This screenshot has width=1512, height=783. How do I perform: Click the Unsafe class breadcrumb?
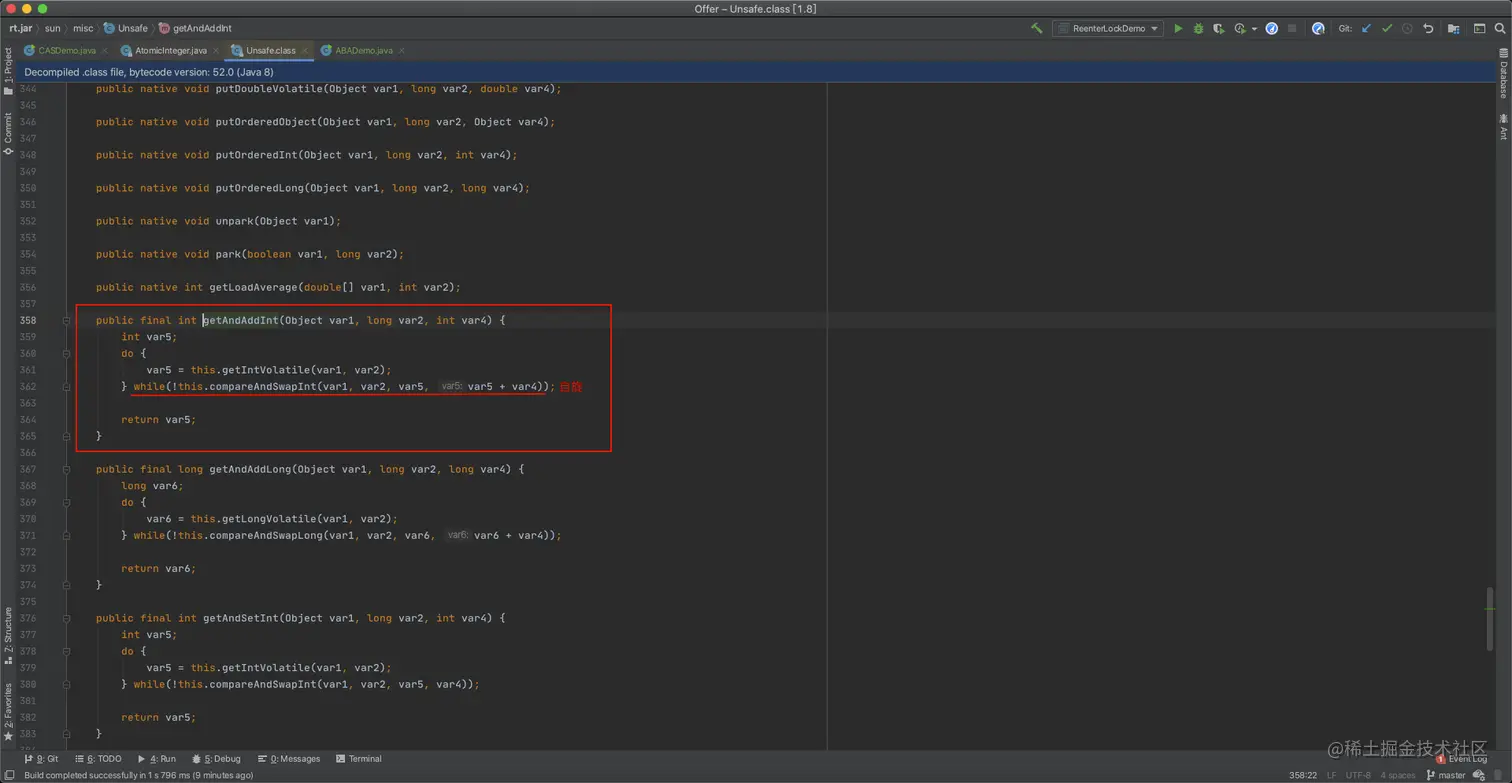126,28
